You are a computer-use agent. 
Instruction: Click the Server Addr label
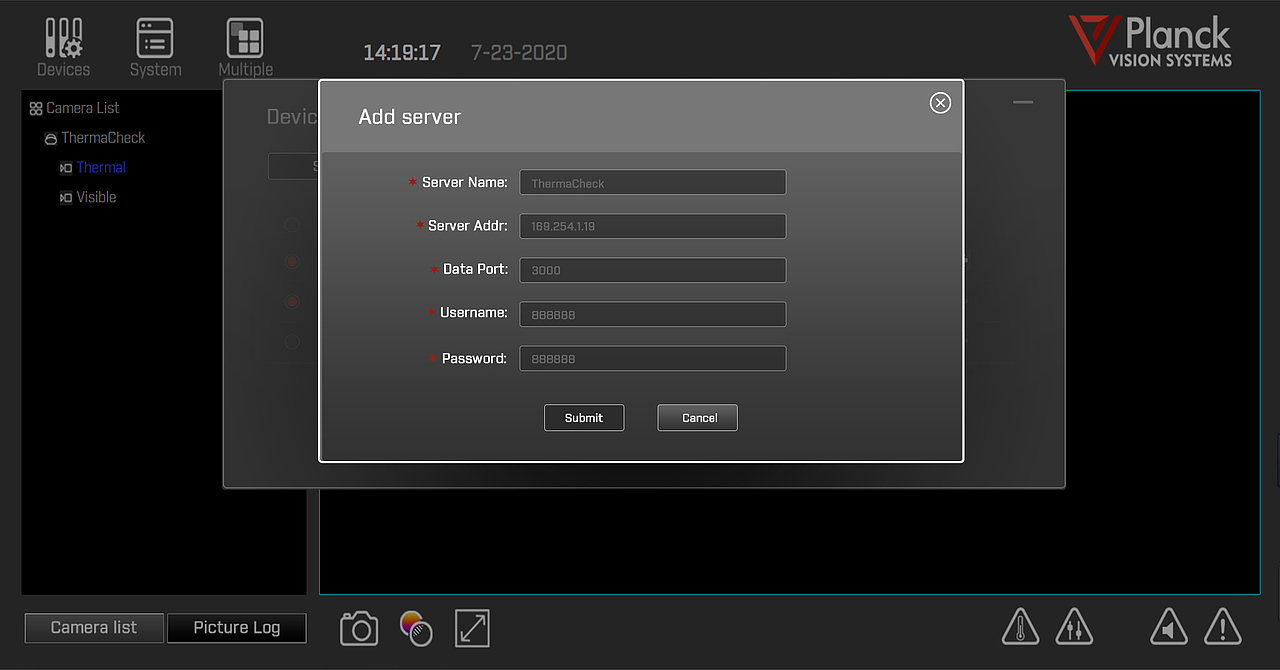(x=468, y=226)
